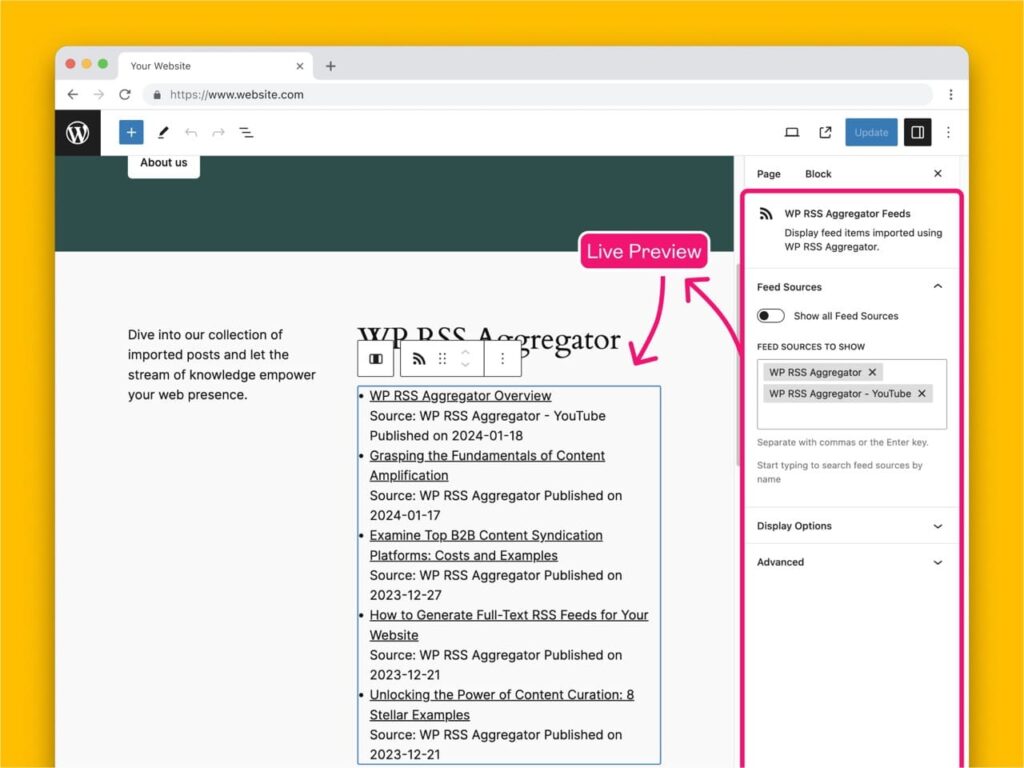This screenshot has height=768, width=1024.
Task: Click the undo arrow icon
Action: (x=191, y=132)
